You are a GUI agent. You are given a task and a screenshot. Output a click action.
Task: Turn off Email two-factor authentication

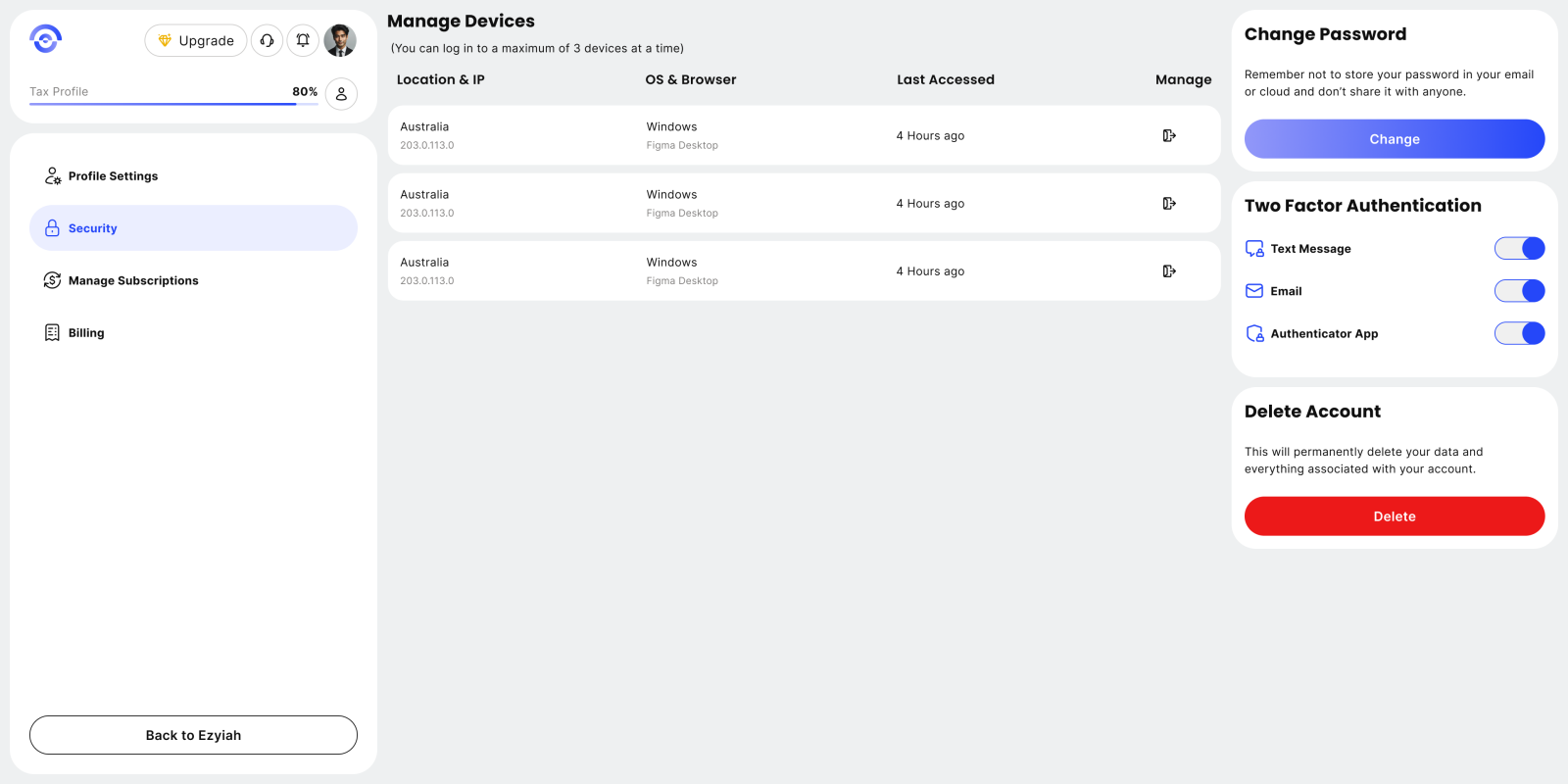(x=1519, y=291)
